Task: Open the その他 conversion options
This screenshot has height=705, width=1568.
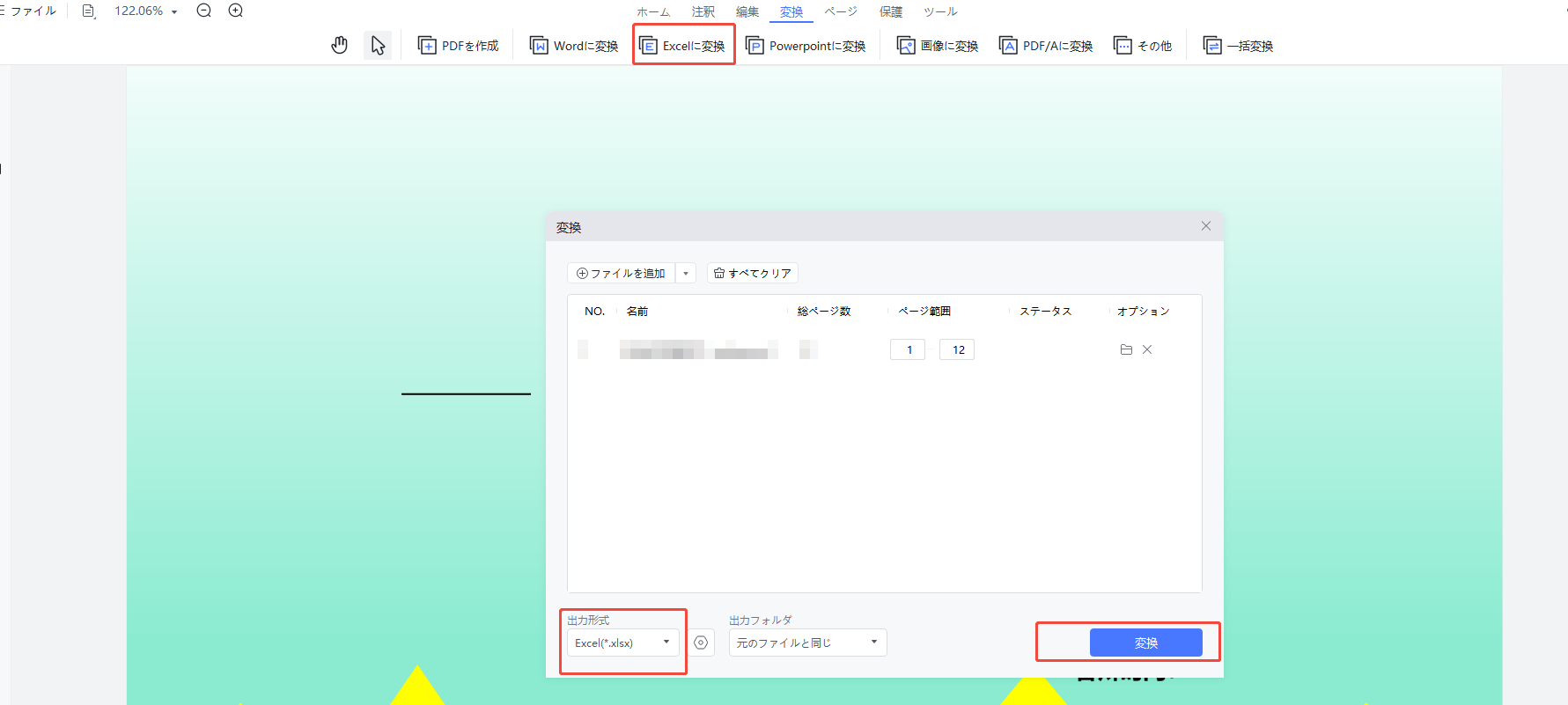Action: click(1143, 46)
